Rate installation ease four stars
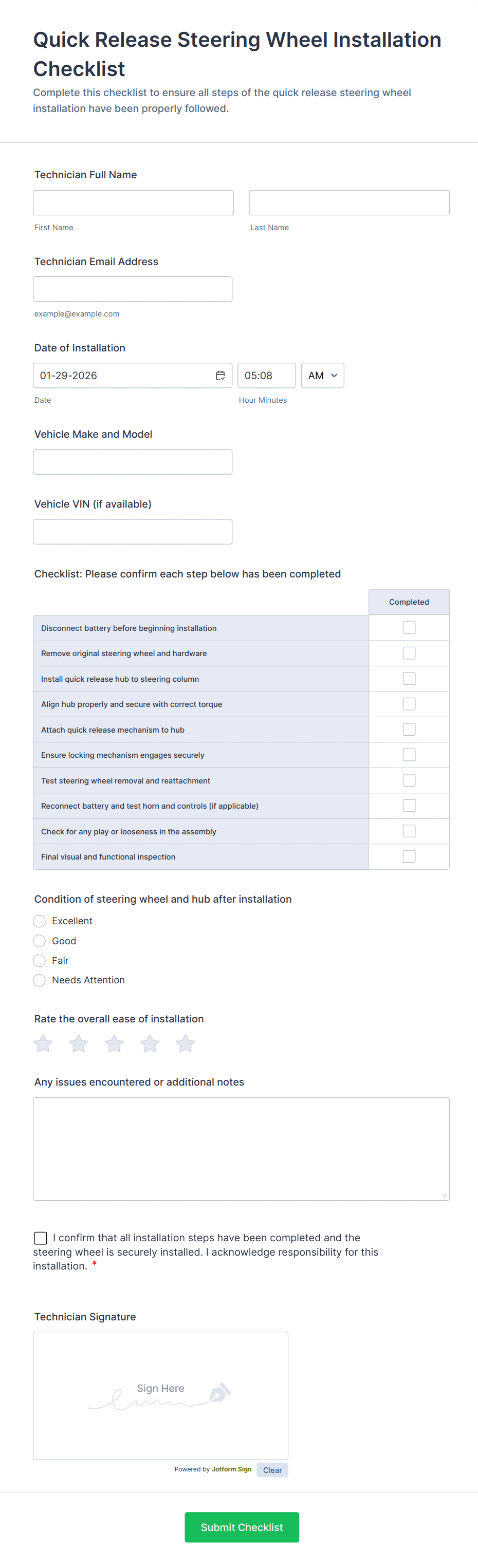This screenshot has height=1568, width=478. click(150, 1043)
